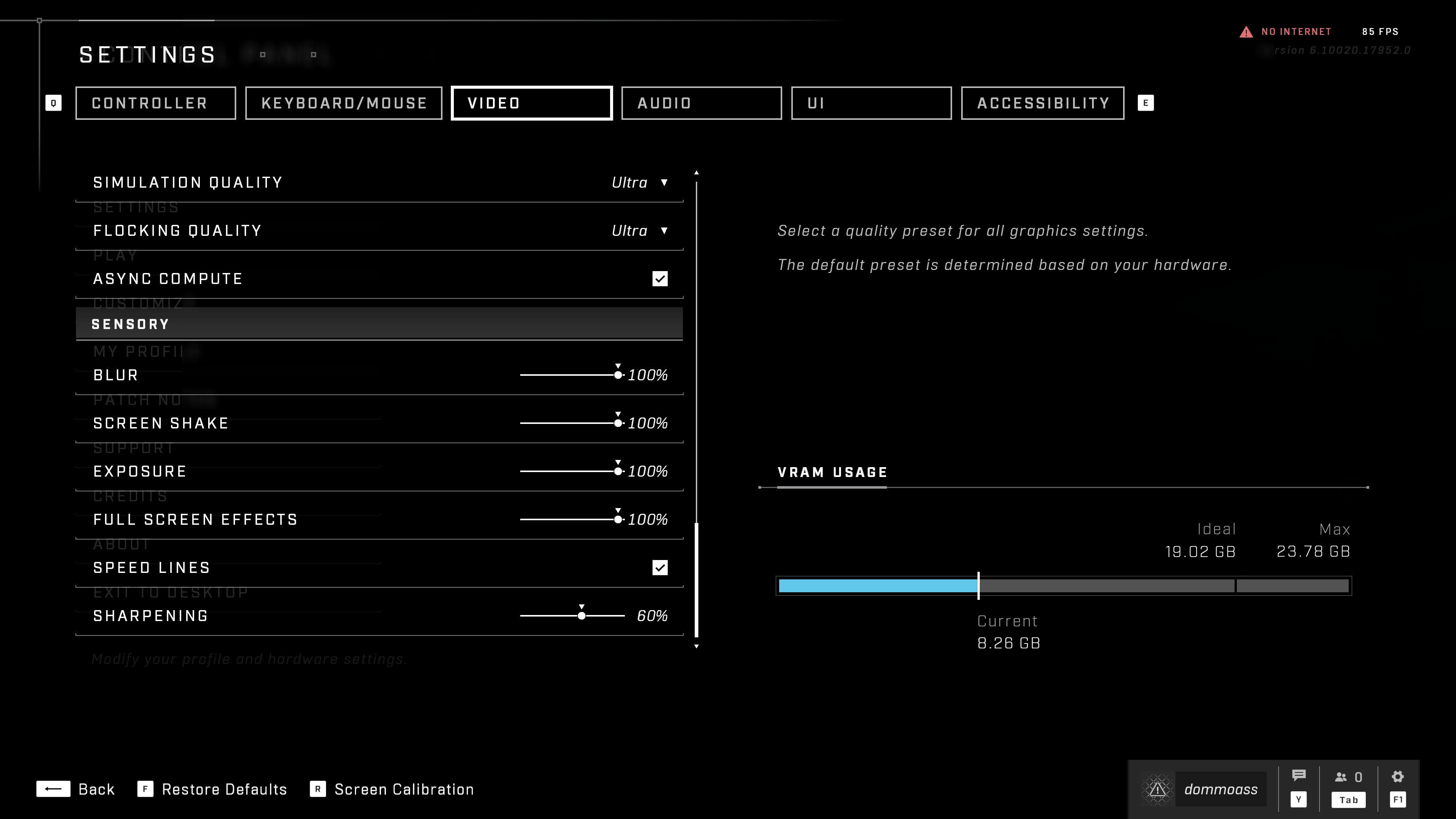Click Restore Defaults
The height and width of the screenshot is (819, 1456).
pyautogui.click(x=224, y=789)
